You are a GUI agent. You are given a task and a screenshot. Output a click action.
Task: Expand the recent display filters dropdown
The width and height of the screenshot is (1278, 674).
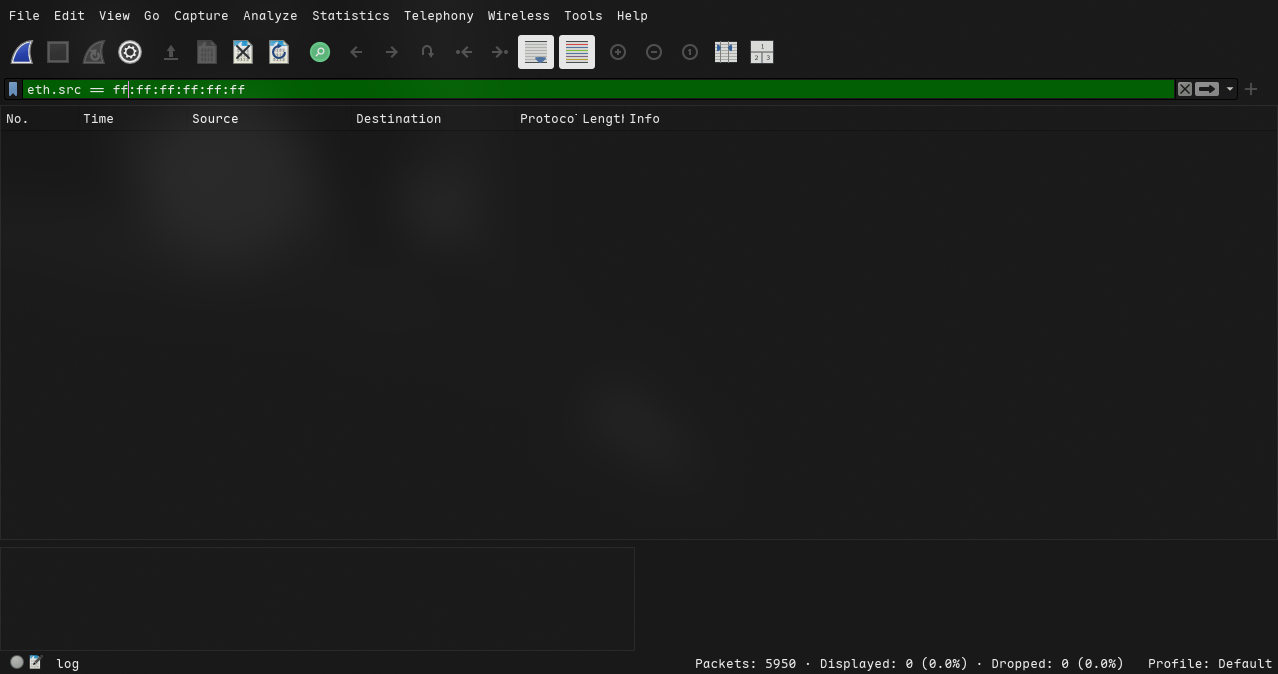click(1230, 89)
